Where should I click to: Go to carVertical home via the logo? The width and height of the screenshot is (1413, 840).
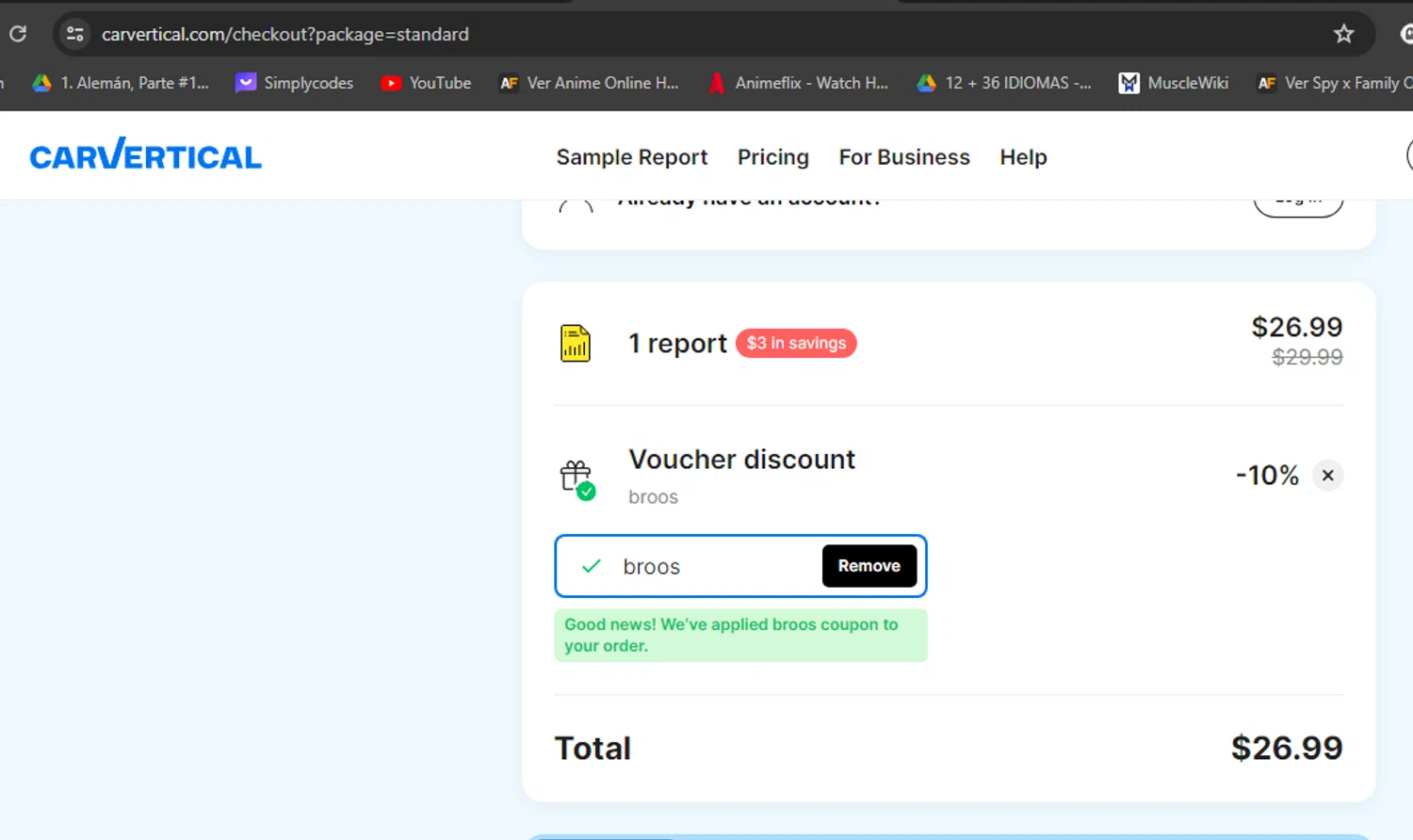click(x=146, y=154)
